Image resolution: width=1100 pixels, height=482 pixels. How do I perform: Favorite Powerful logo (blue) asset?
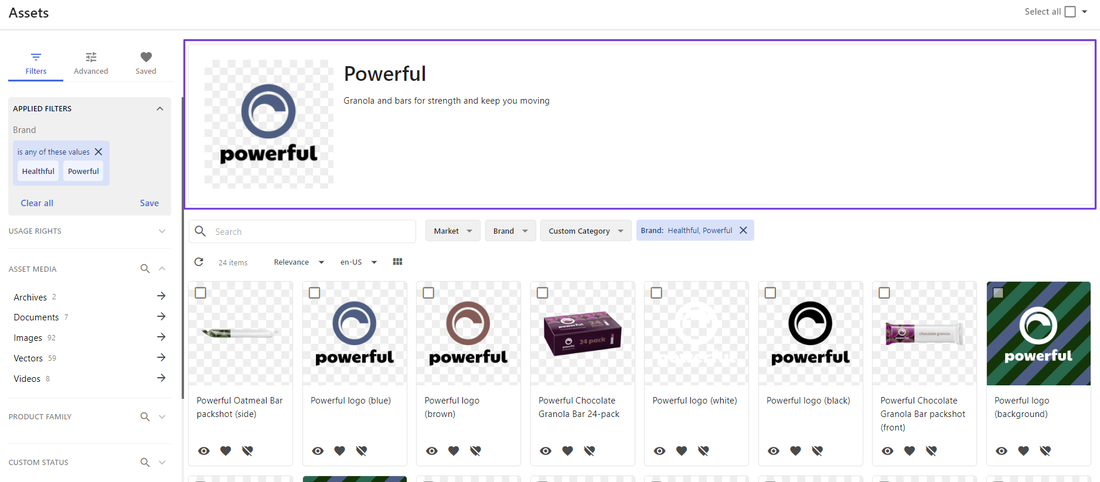click(340, 450)
